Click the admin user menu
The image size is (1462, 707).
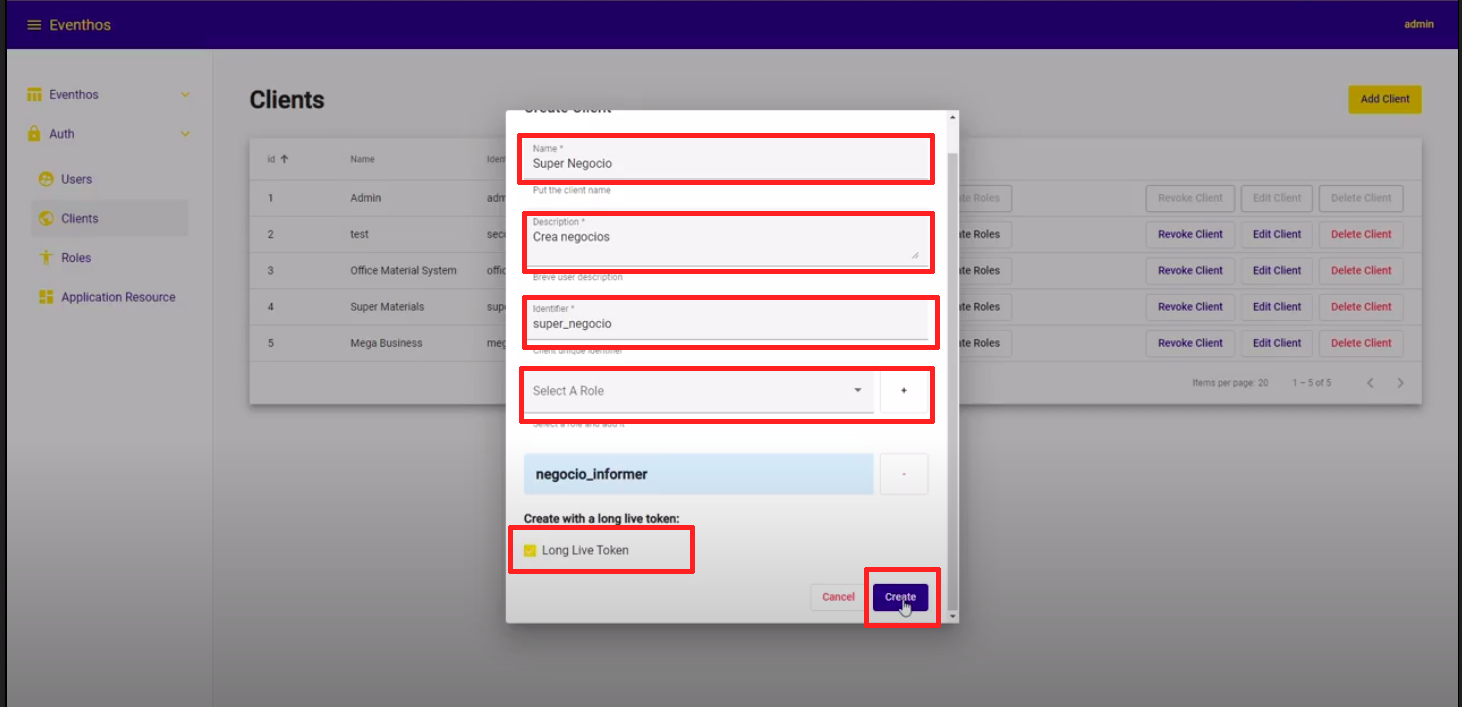tap(1418, 25)
